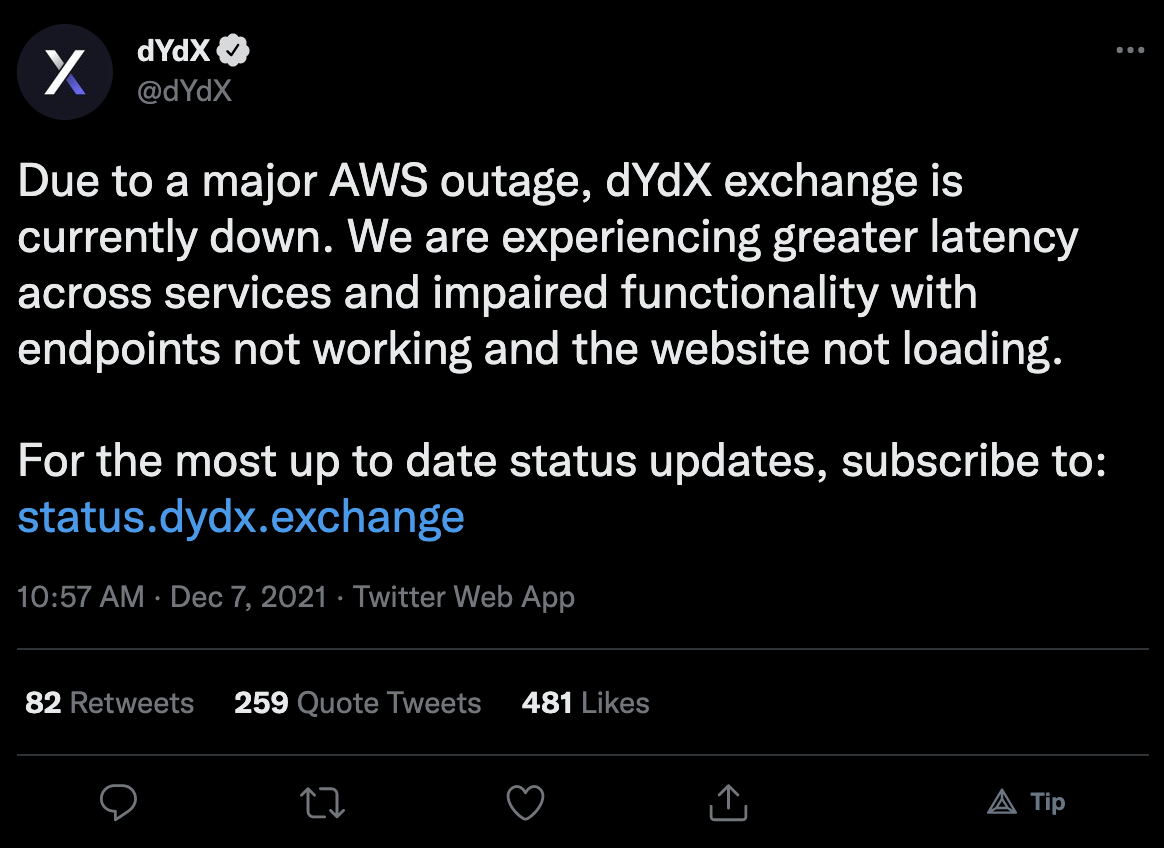Click the 'For the most up to date' sentence
The image size is (1164, 848).
pyautogui.click(x=560, y=461)
